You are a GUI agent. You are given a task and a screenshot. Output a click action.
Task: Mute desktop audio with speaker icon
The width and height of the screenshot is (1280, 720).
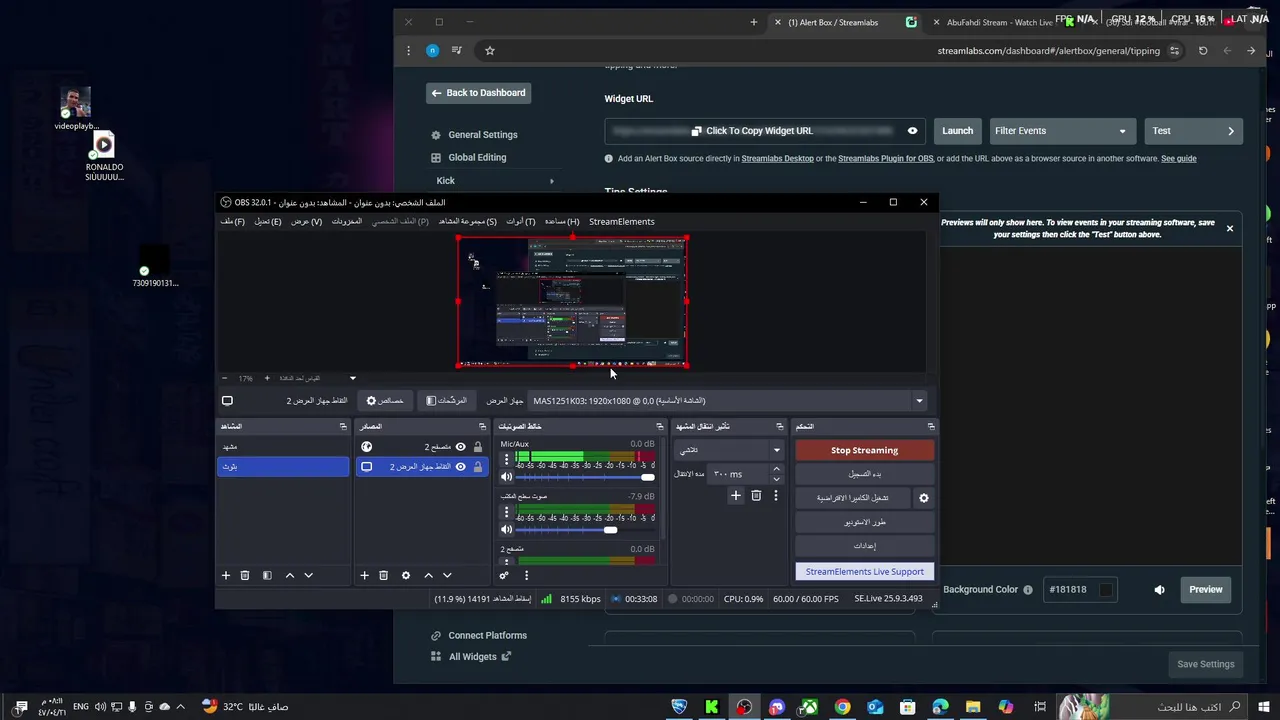506,530
